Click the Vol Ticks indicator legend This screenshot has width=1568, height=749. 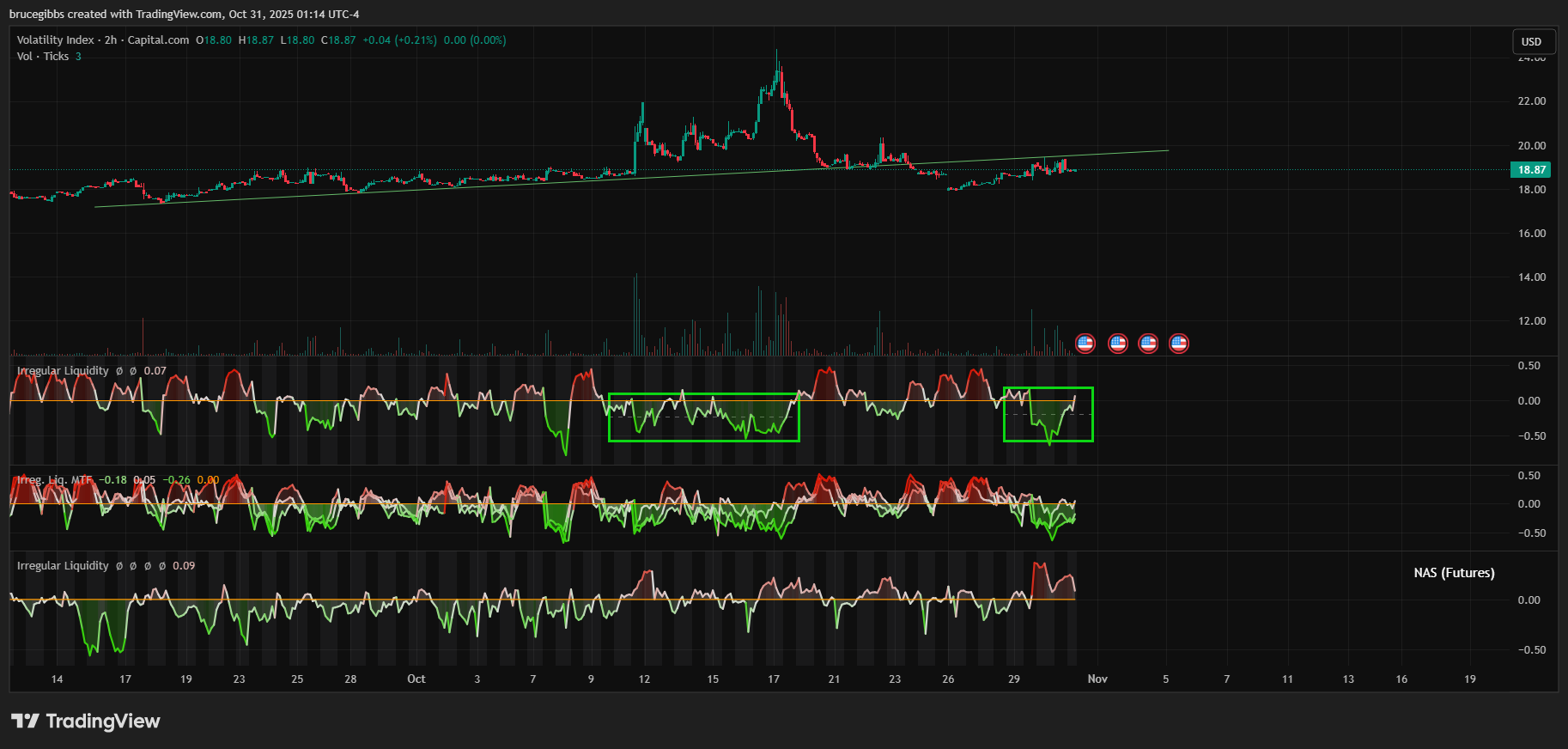(43, 57)
